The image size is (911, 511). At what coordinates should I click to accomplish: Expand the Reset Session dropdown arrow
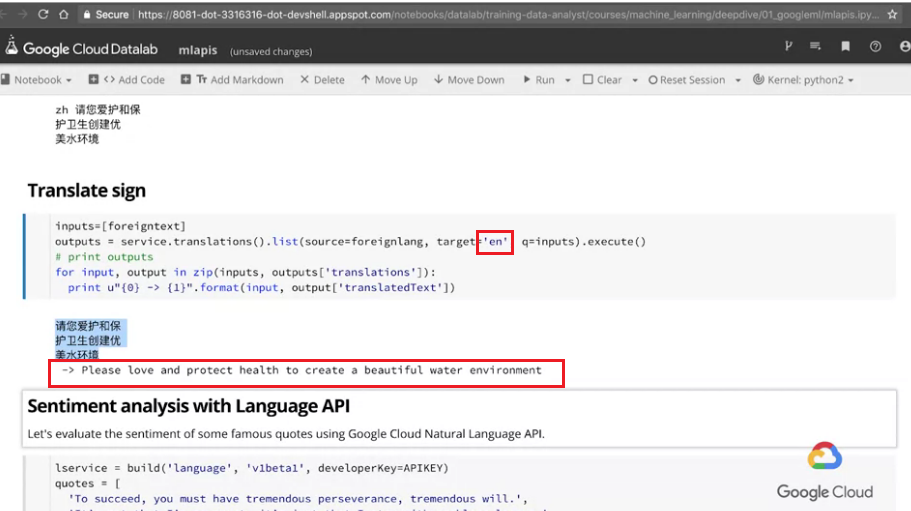coord(738,80)
